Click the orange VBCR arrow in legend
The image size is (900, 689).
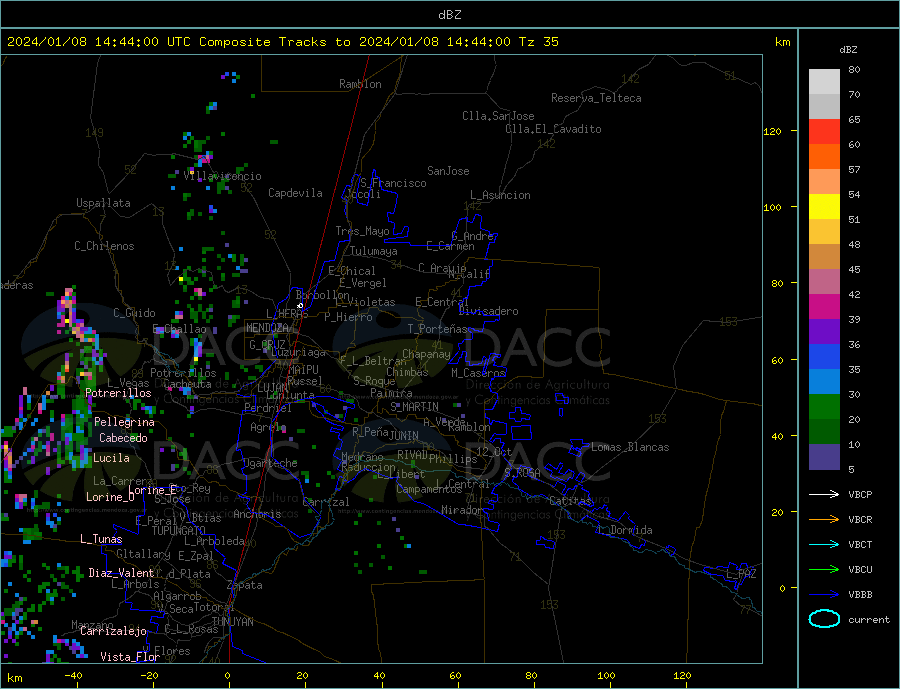(824, 520)
